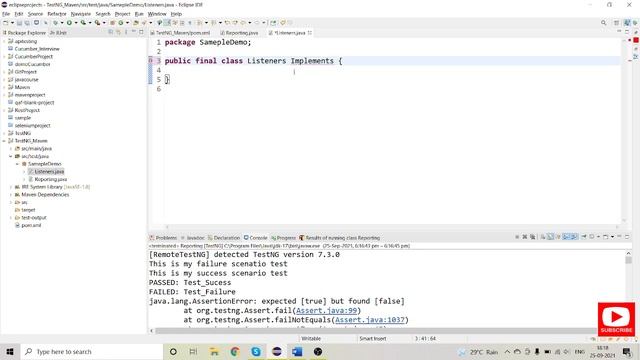Viewport: 640px width, 360px height.
Task: Click the magnifier Search icon at toolbar right
Action: pos(603,23)
